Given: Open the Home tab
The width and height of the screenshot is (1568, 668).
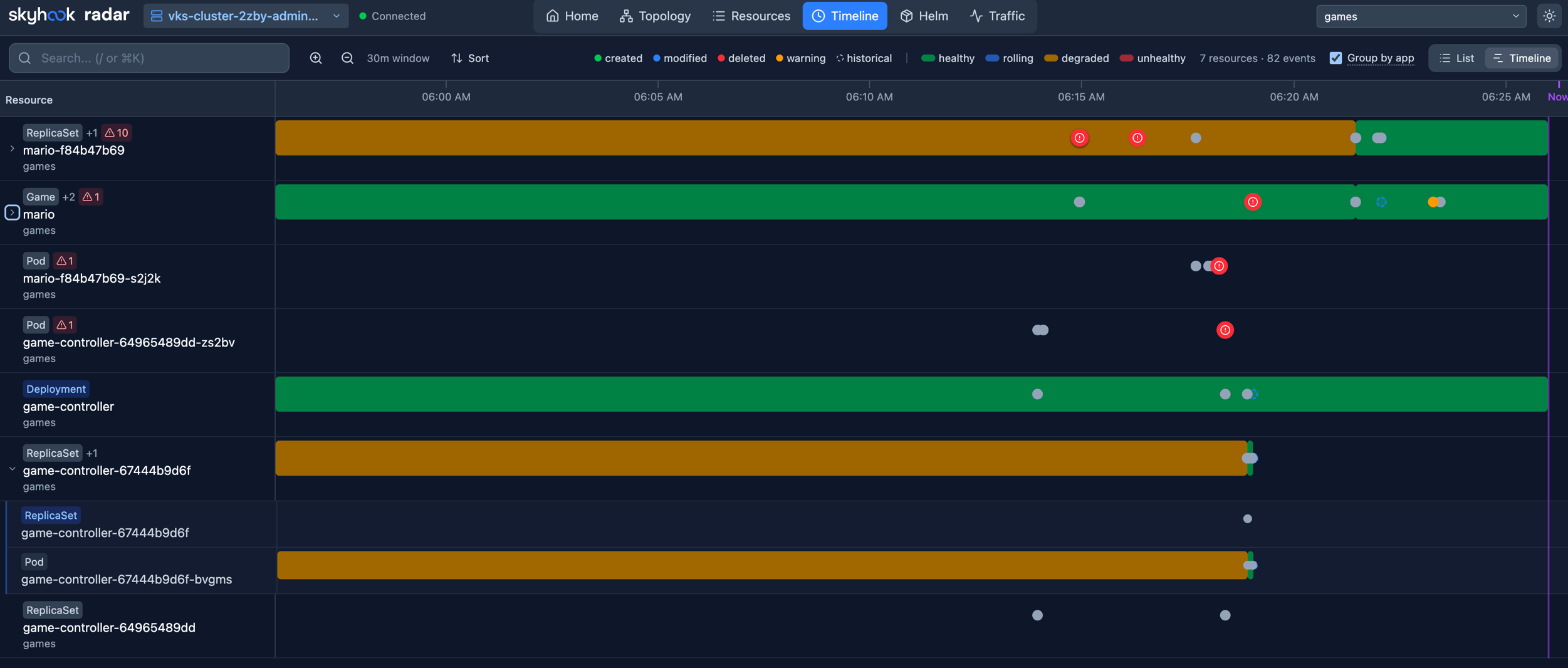Looking at the screenshot, I should 572,16.
